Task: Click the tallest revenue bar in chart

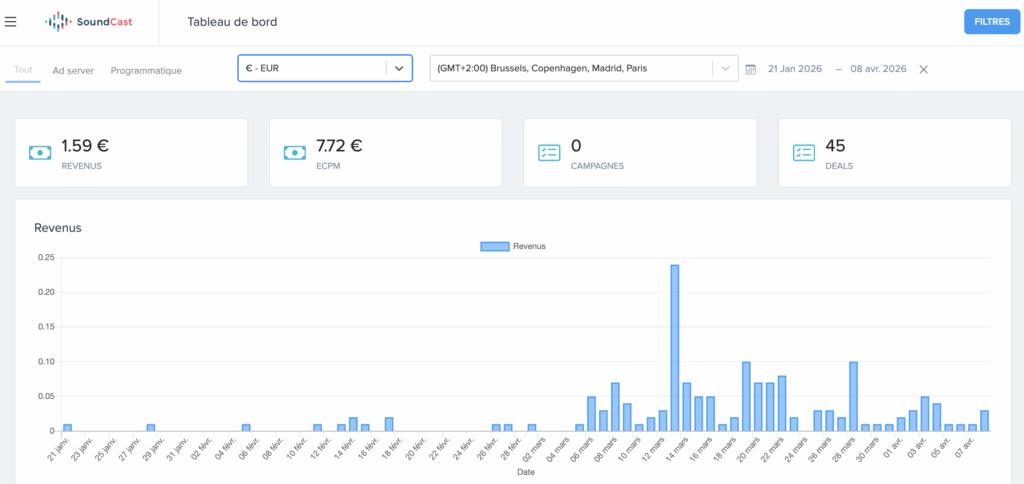Action: pyautogui.click(x=674, y=347)
